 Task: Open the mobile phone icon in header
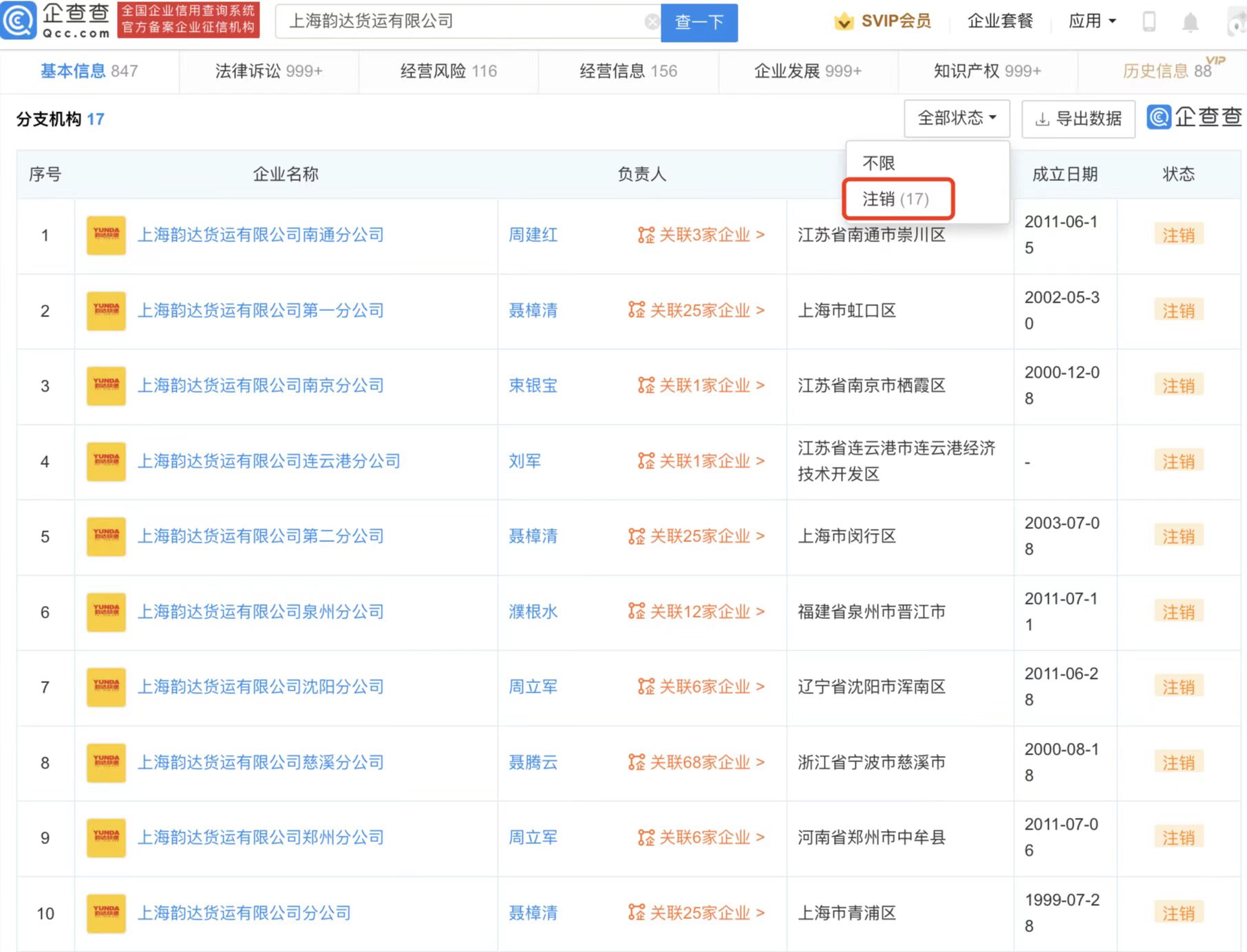point(1149,21)
